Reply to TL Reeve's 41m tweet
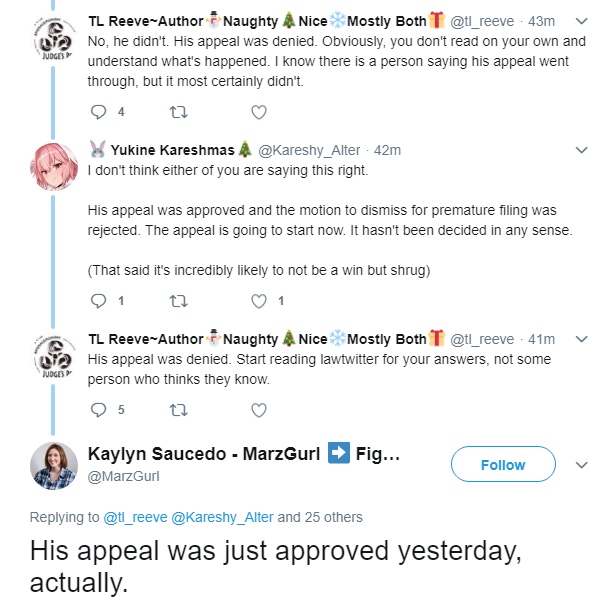Image resolution: width=614 pixels, height=606 pixels. [x=98, y=409]
